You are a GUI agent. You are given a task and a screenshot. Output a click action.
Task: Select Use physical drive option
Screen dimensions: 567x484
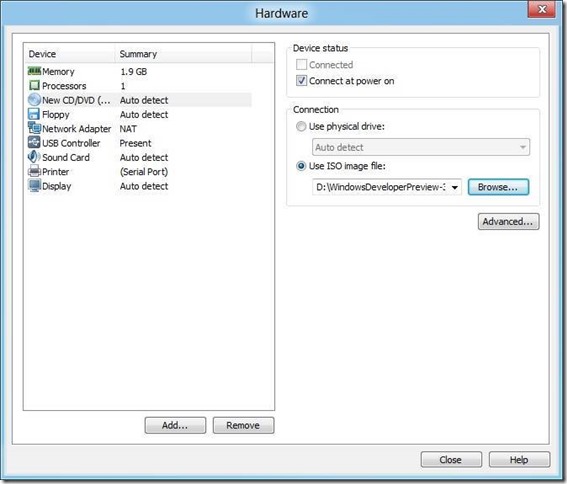click(x=301, y=127)
